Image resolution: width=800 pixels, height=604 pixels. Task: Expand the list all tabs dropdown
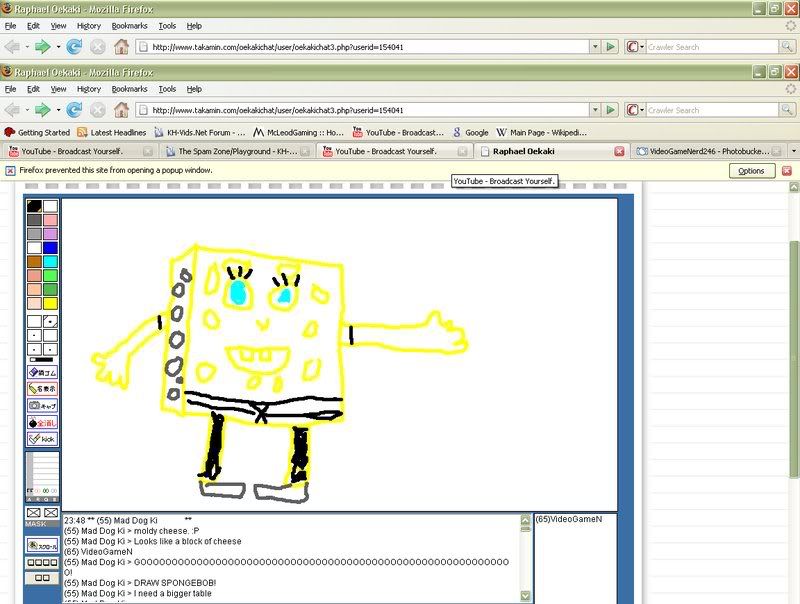click(793, 151)
